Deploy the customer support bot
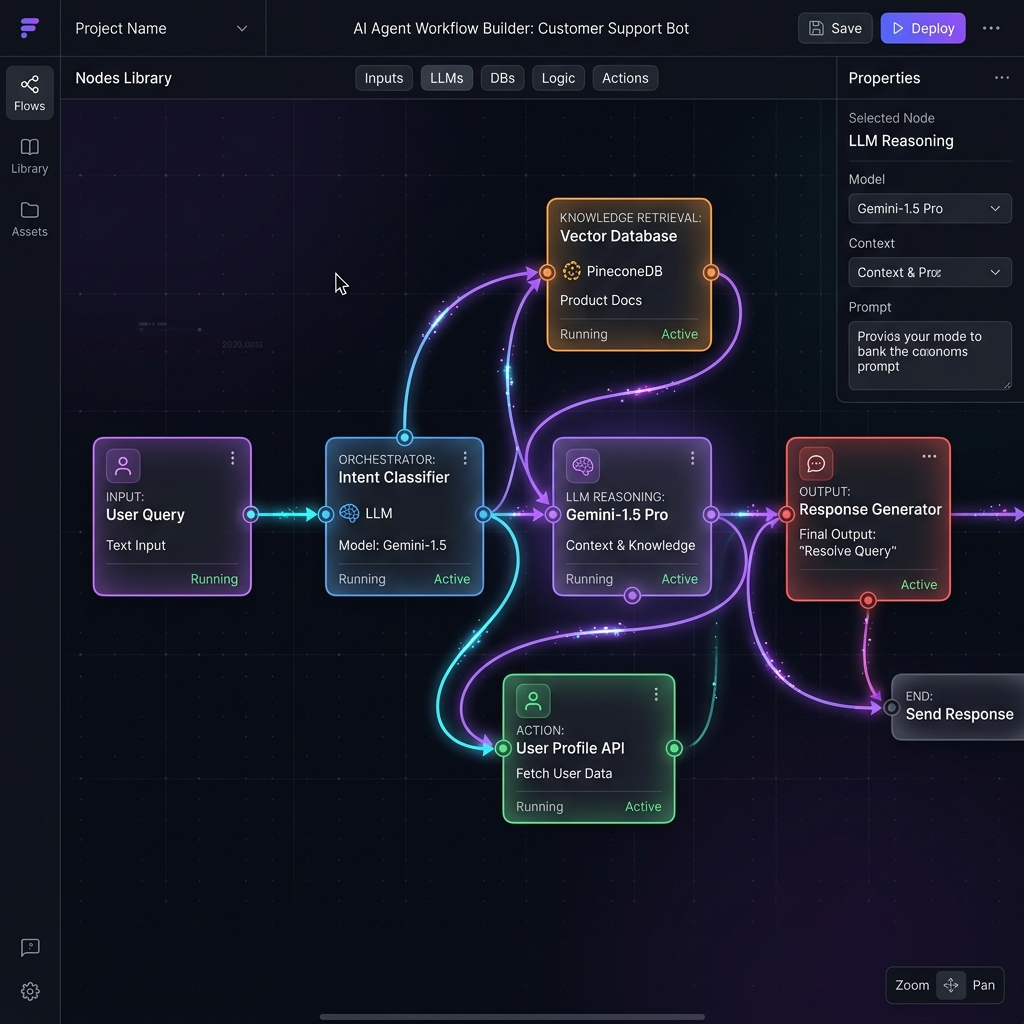 coord(923,28)
